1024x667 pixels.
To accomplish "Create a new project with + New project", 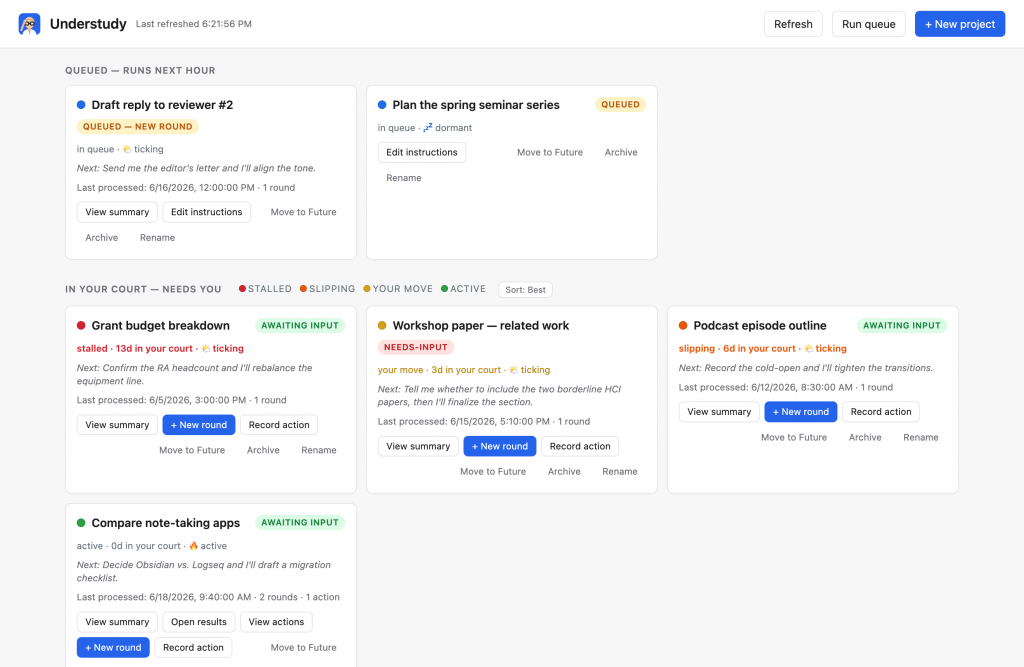I will coord(959,24).
